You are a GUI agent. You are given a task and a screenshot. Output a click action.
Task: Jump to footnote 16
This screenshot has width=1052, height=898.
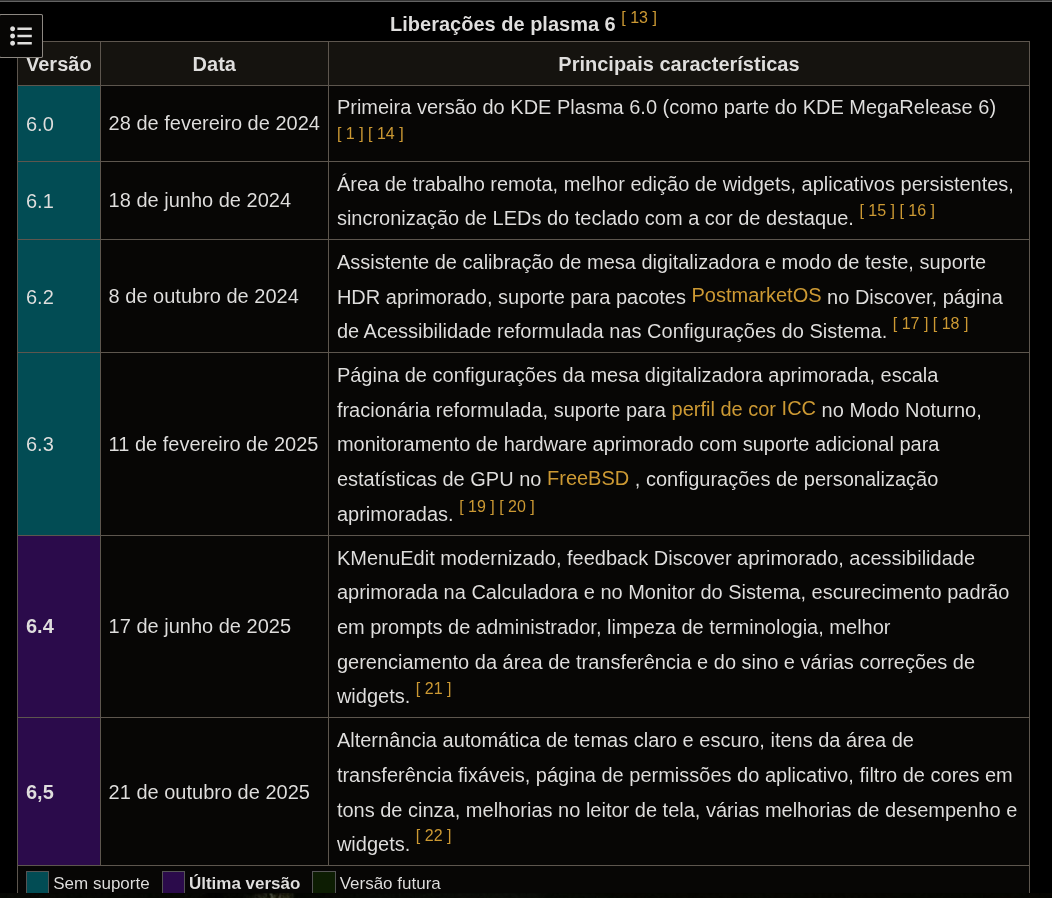coord(917,211)
